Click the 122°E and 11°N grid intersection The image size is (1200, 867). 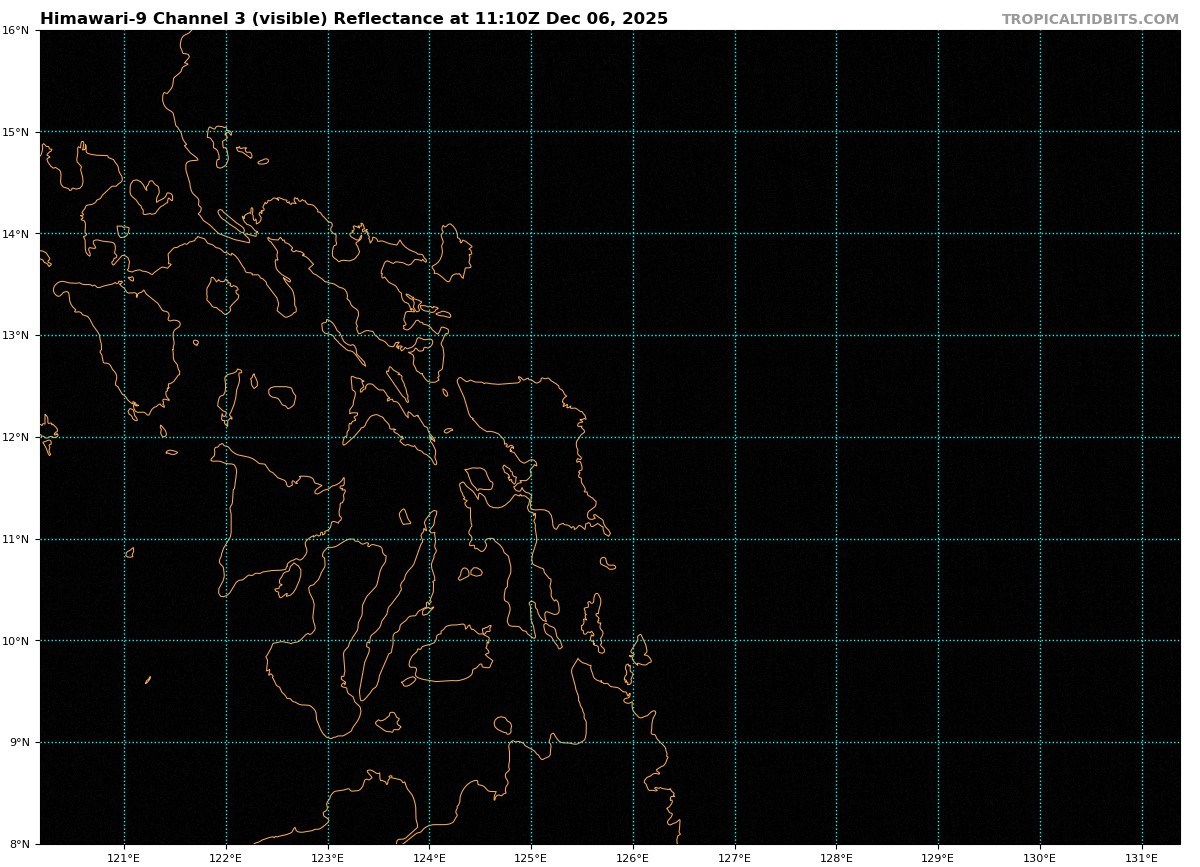(x=226, y=539)
